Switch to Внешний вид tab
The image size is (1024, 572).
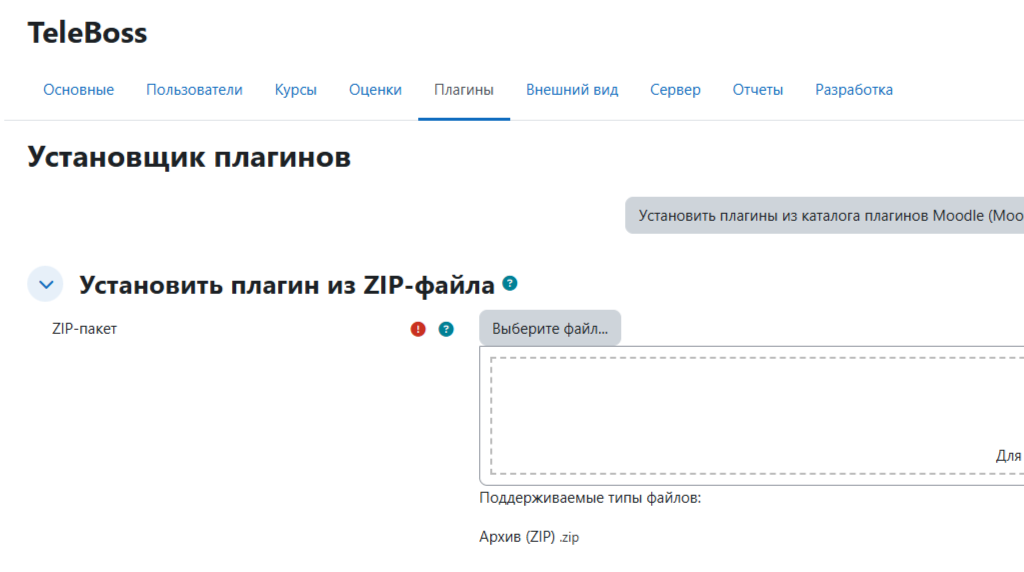click(x=572, y=90)
